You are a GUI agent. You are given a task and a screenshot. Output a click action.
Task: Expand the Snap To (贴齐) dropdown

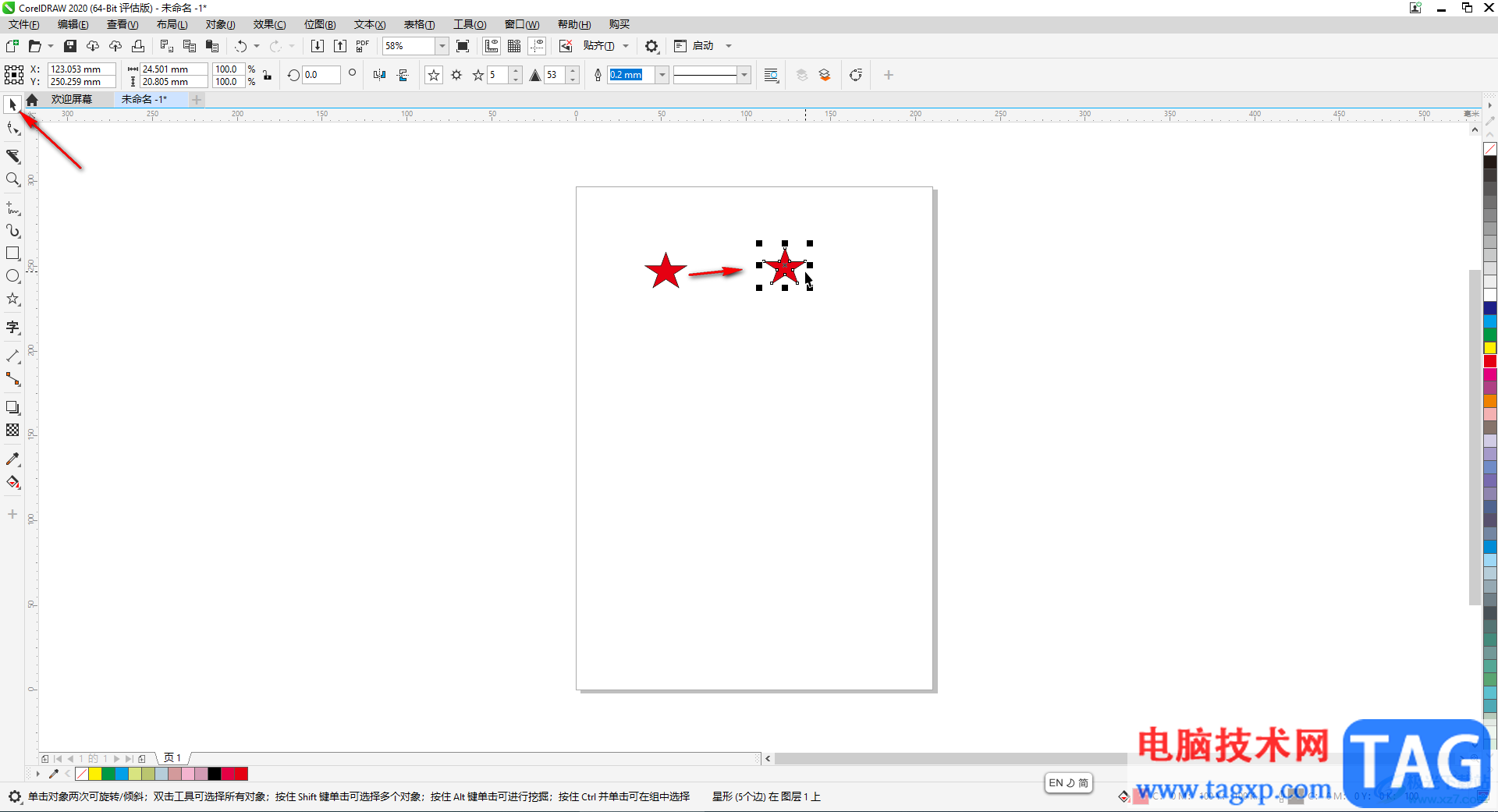(x=626, y=46)
